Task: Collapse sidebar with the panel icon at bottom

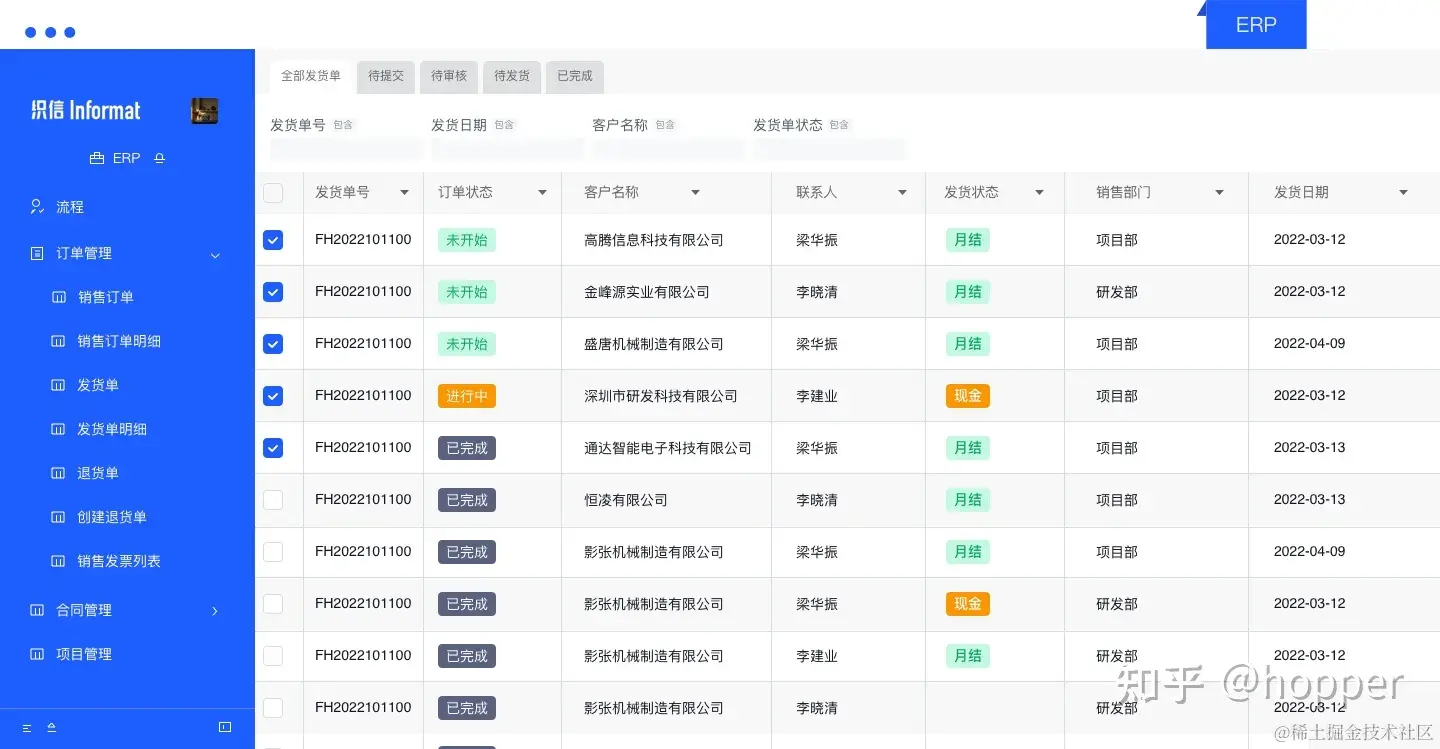Action: click(225, 727)
